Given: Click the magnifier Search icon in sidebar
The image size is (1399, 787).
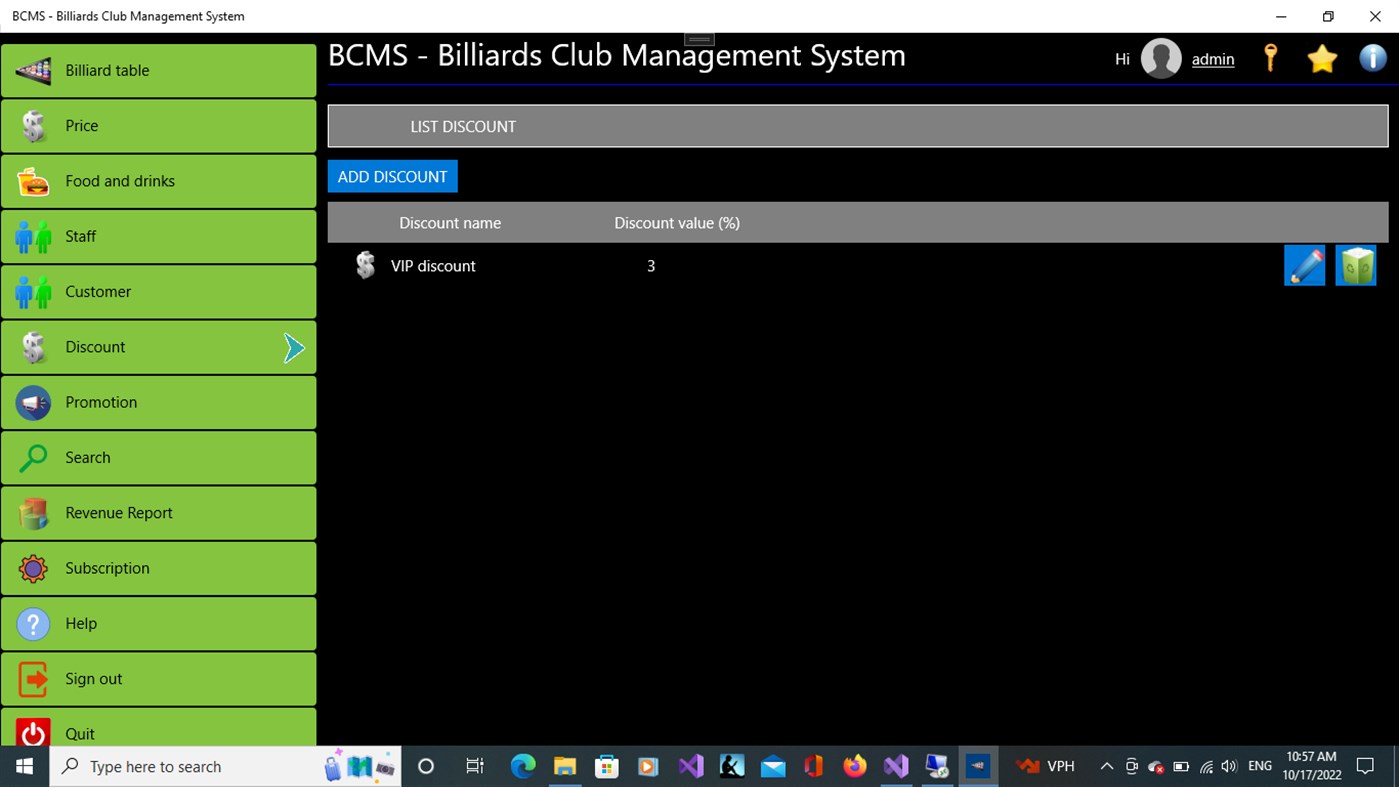Looking at the screenshot, I should click(33, 457).
